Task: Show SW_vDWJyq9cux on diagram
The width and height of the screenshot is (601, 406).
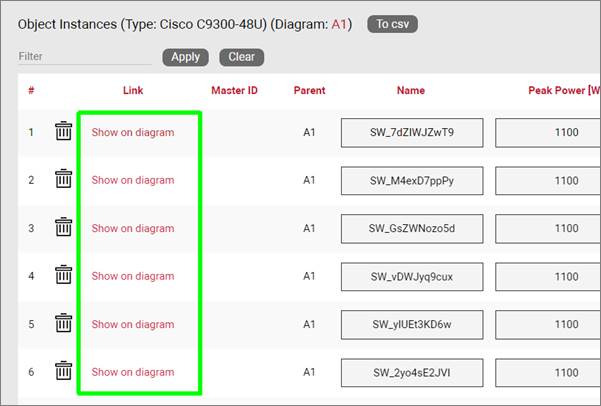Action: coord(133,276)
